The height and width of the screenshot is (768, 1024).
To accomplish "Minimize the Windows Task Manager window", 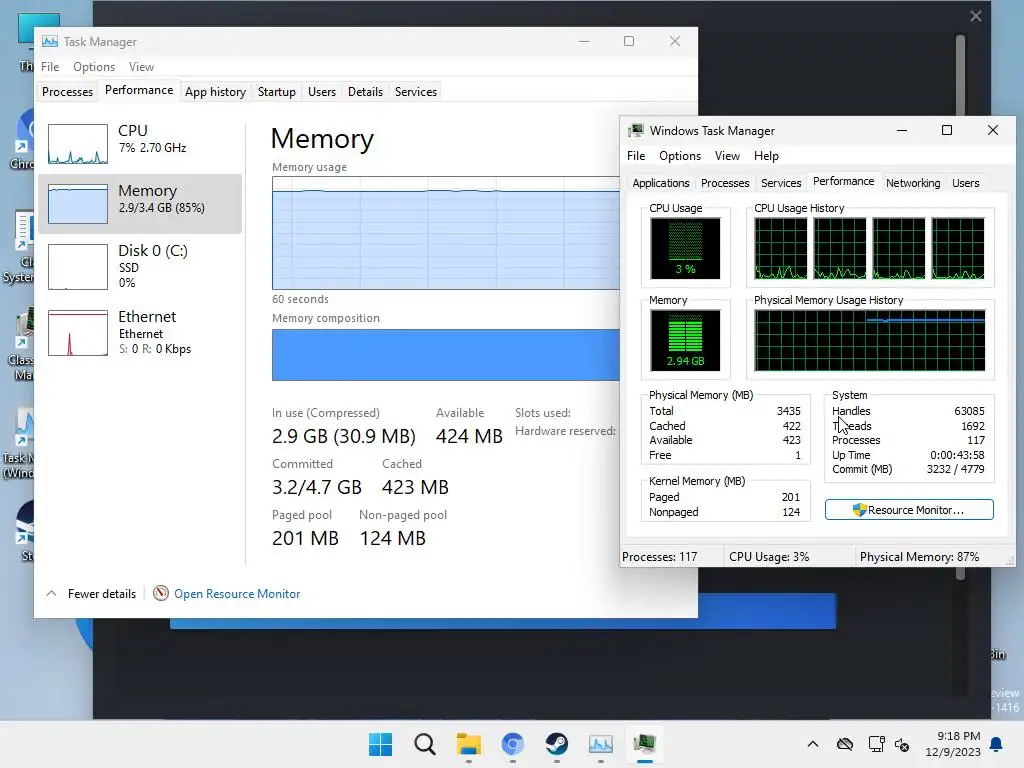I will (x=902, y=131).
